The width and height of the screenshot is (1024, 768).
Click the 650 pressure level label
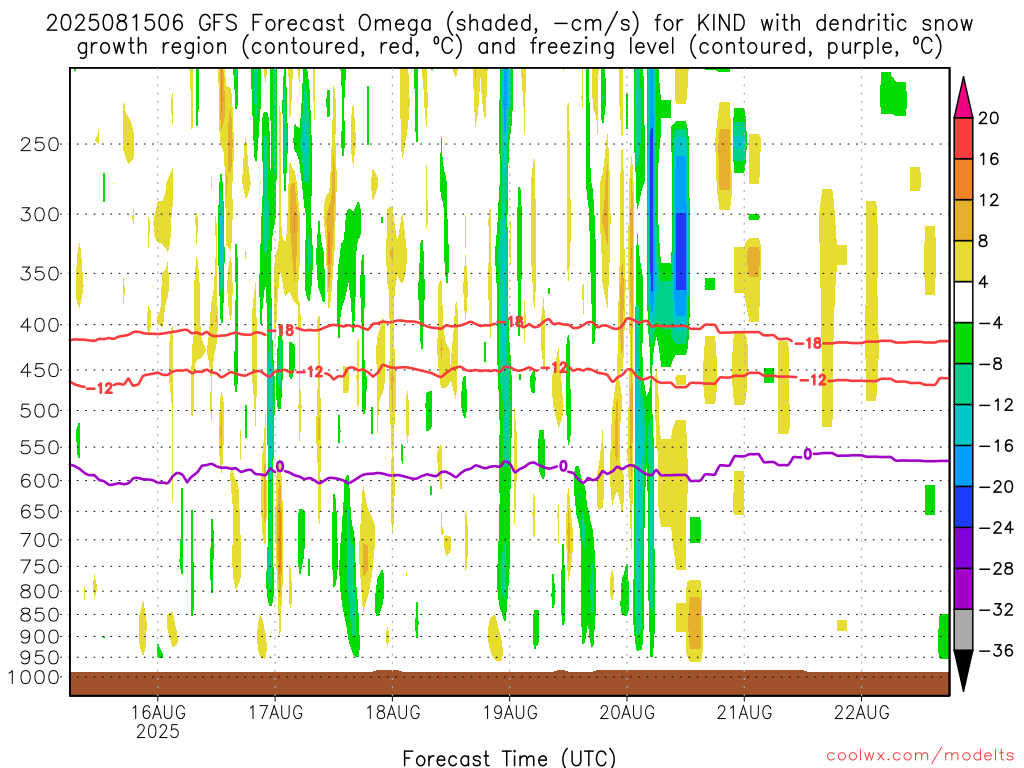[x=40, y=511]
